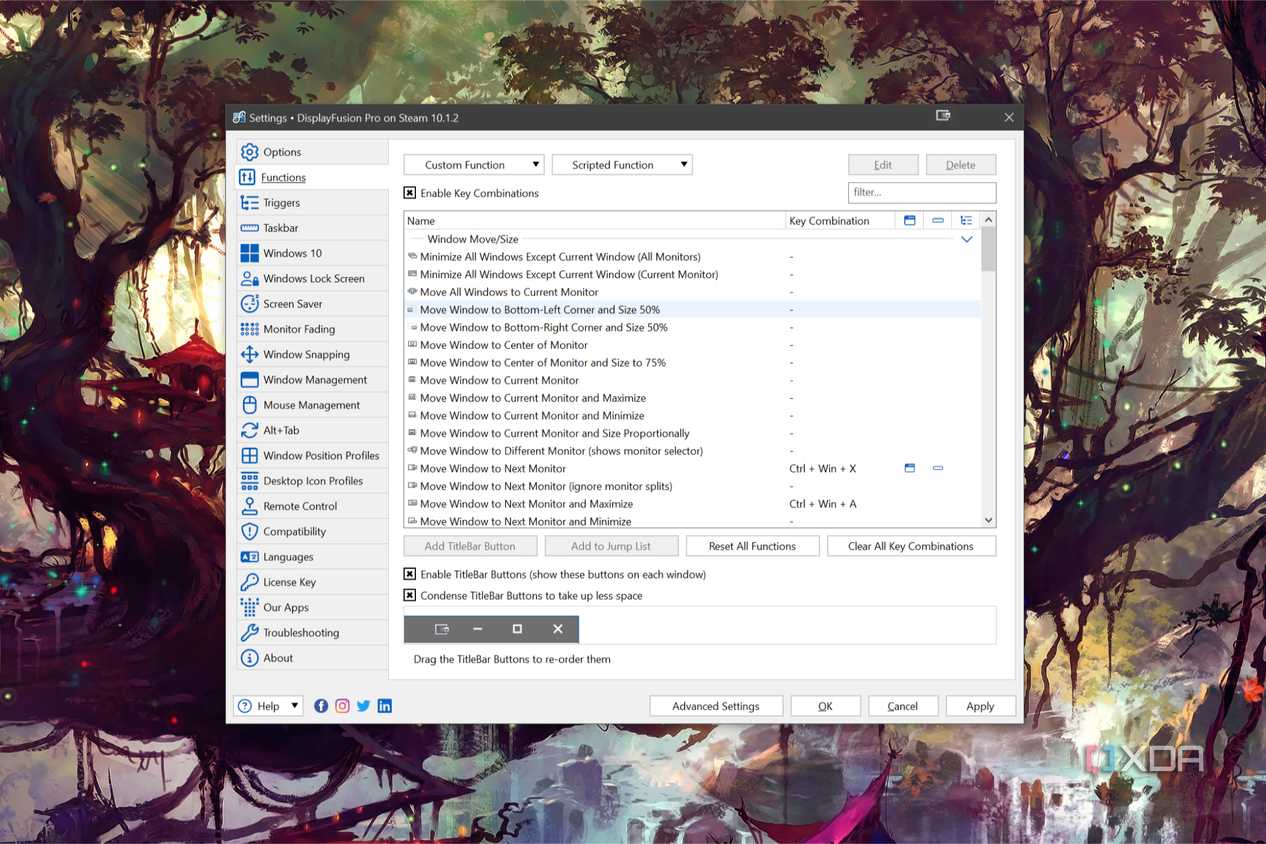Click the Screen Saver icon

point(249,304)
